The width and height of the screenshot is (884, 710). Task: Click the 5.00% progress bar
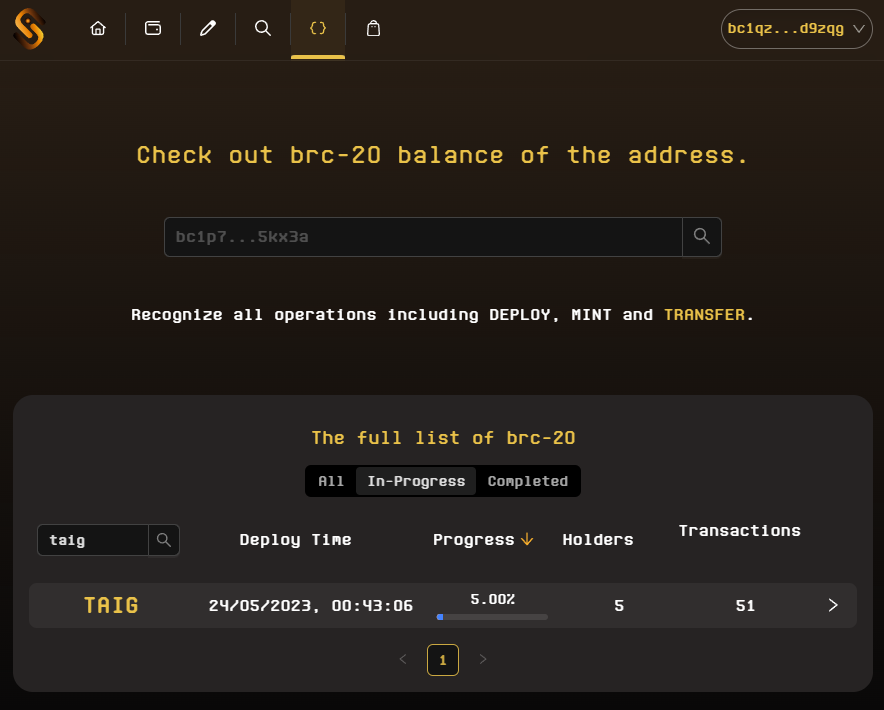pos(490,617)
